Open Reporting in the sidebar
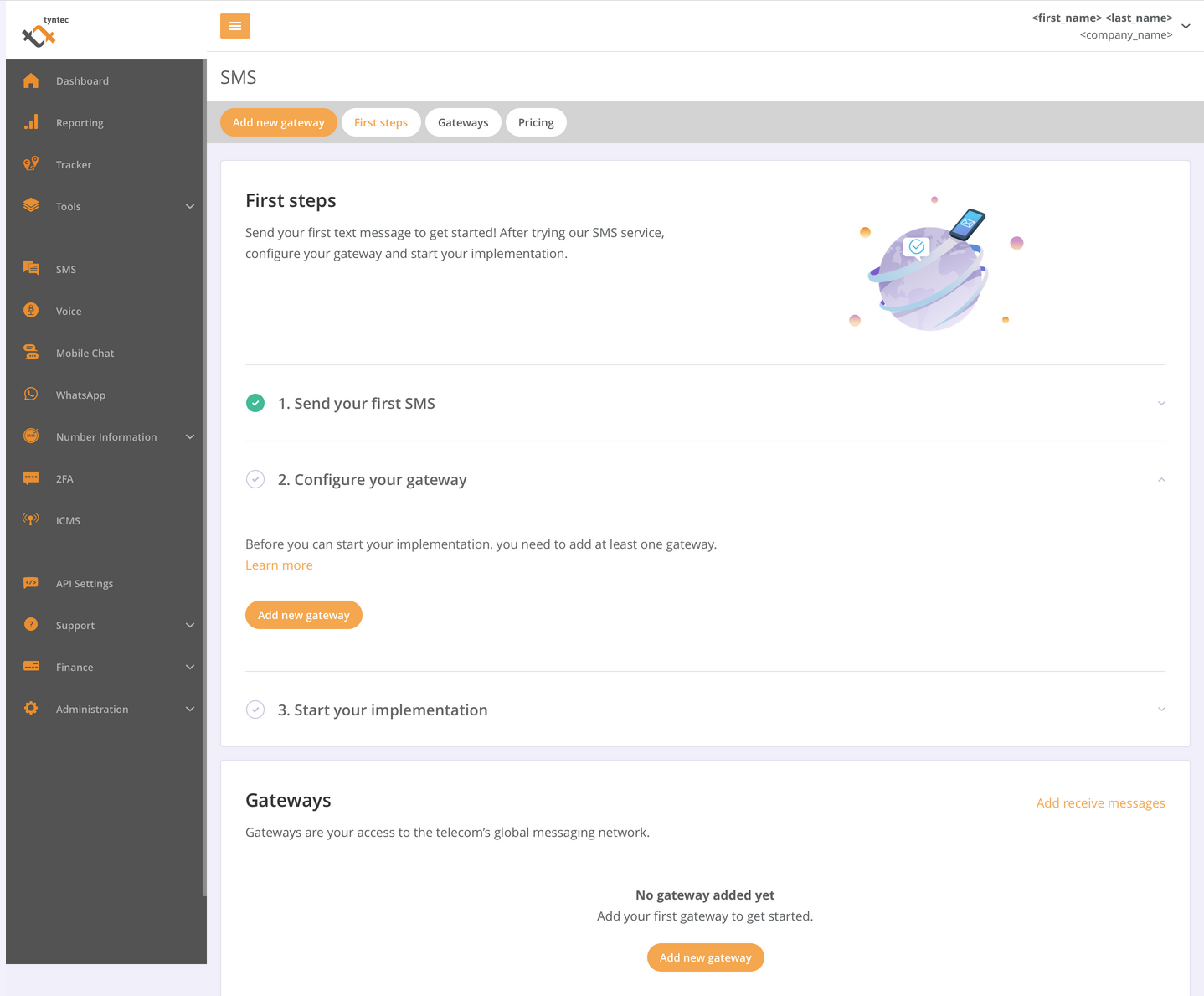Image resolution: width=1204 pixels, height=996 pixels. pos(80,122)
